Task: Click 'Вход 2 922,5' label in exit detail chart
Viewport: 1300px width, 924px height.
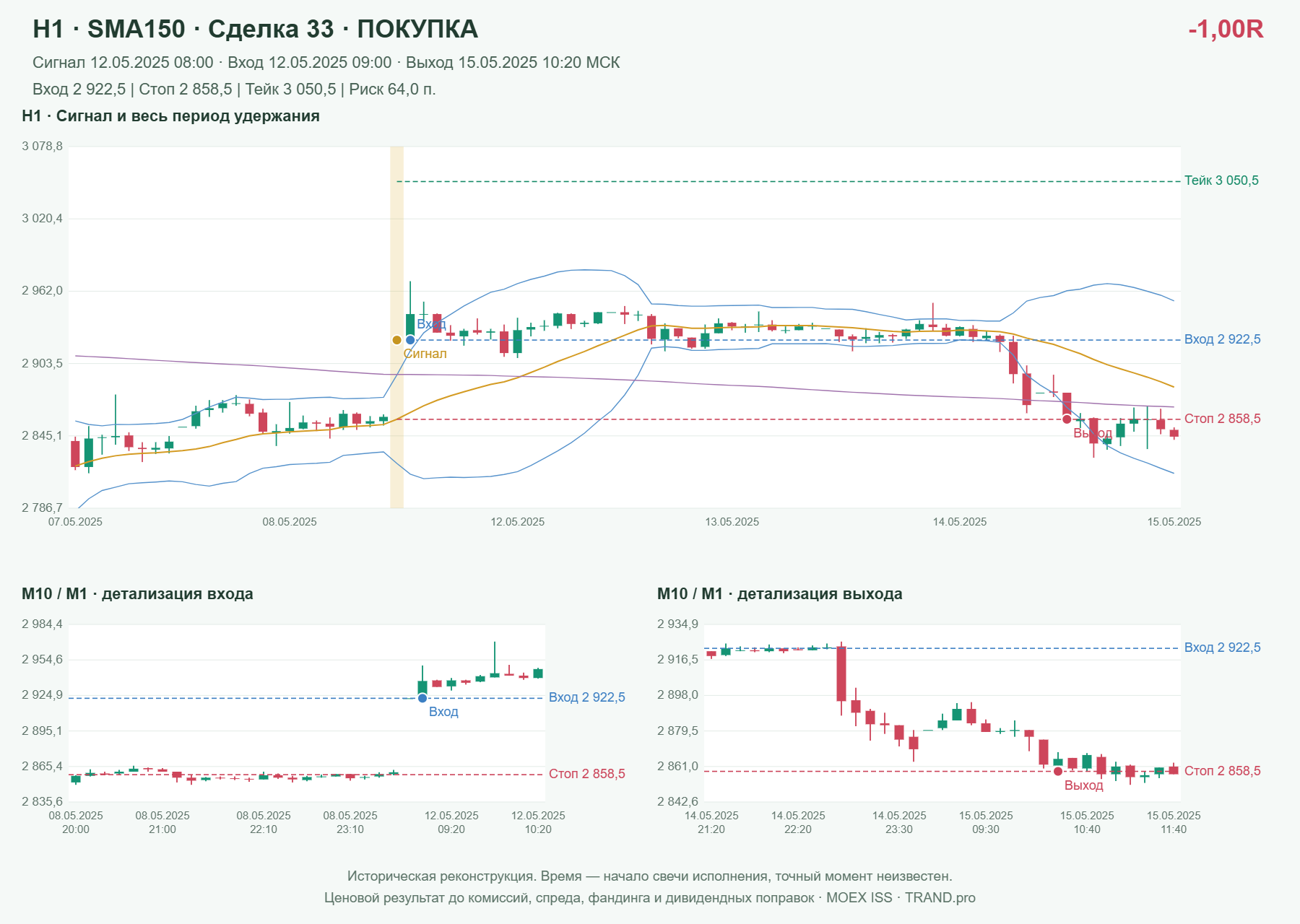Action: 1223,648
